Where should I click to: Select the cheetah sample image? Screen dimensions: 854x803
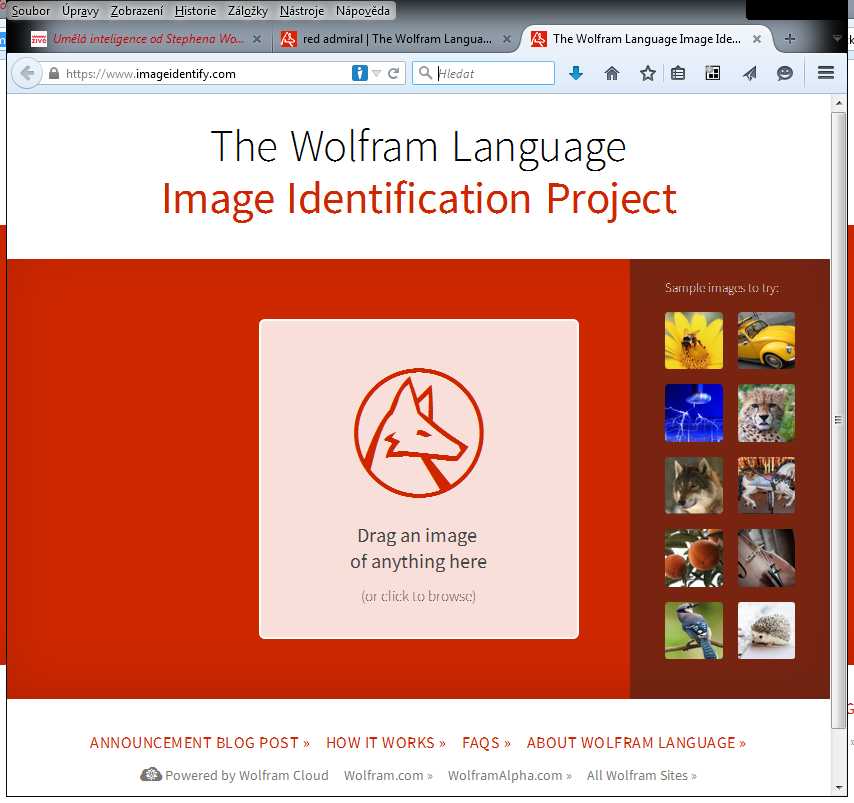click(x=766, y=413)
